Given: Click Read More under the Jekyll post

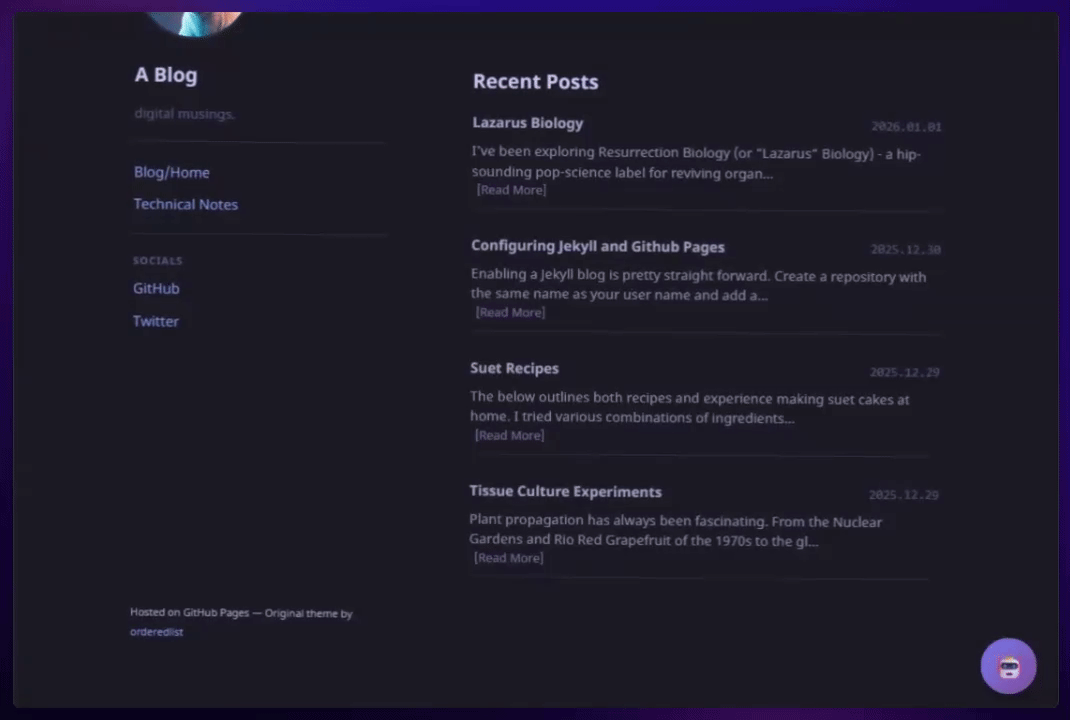Looking at the screenshot, I should (x=510, y=312).
